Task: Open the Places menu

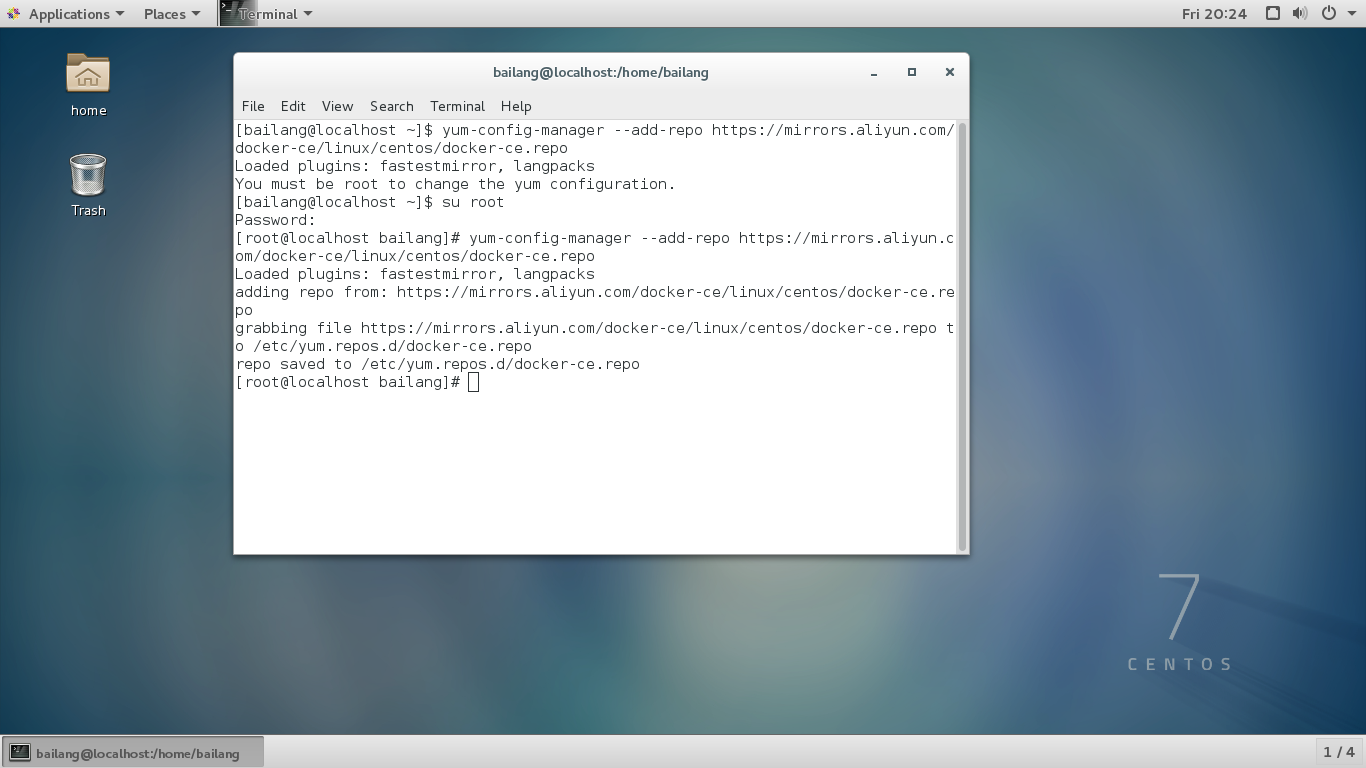Action: coord(172,14)
